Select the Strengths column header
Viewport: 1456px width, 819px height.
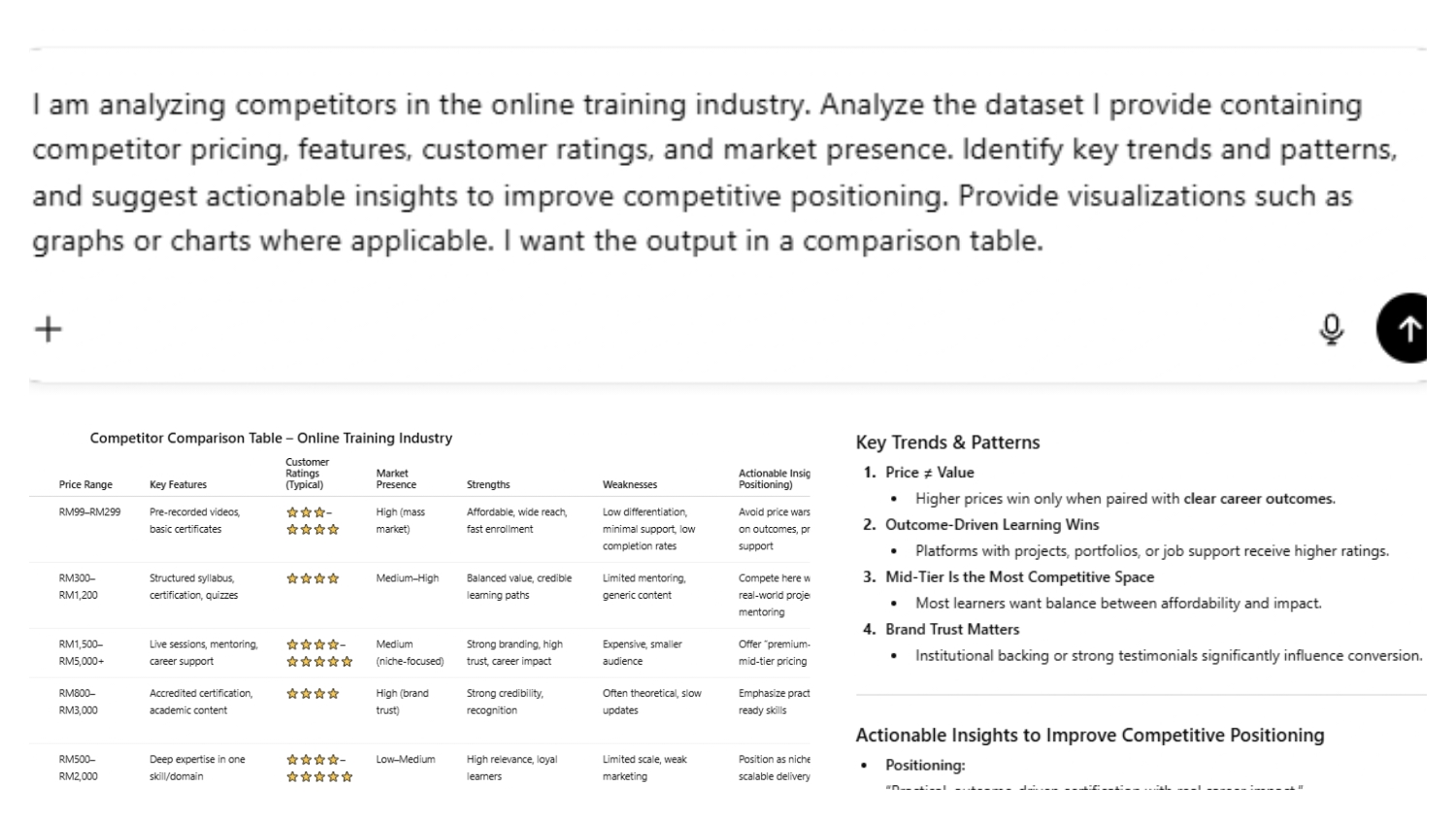coord(488,484)
